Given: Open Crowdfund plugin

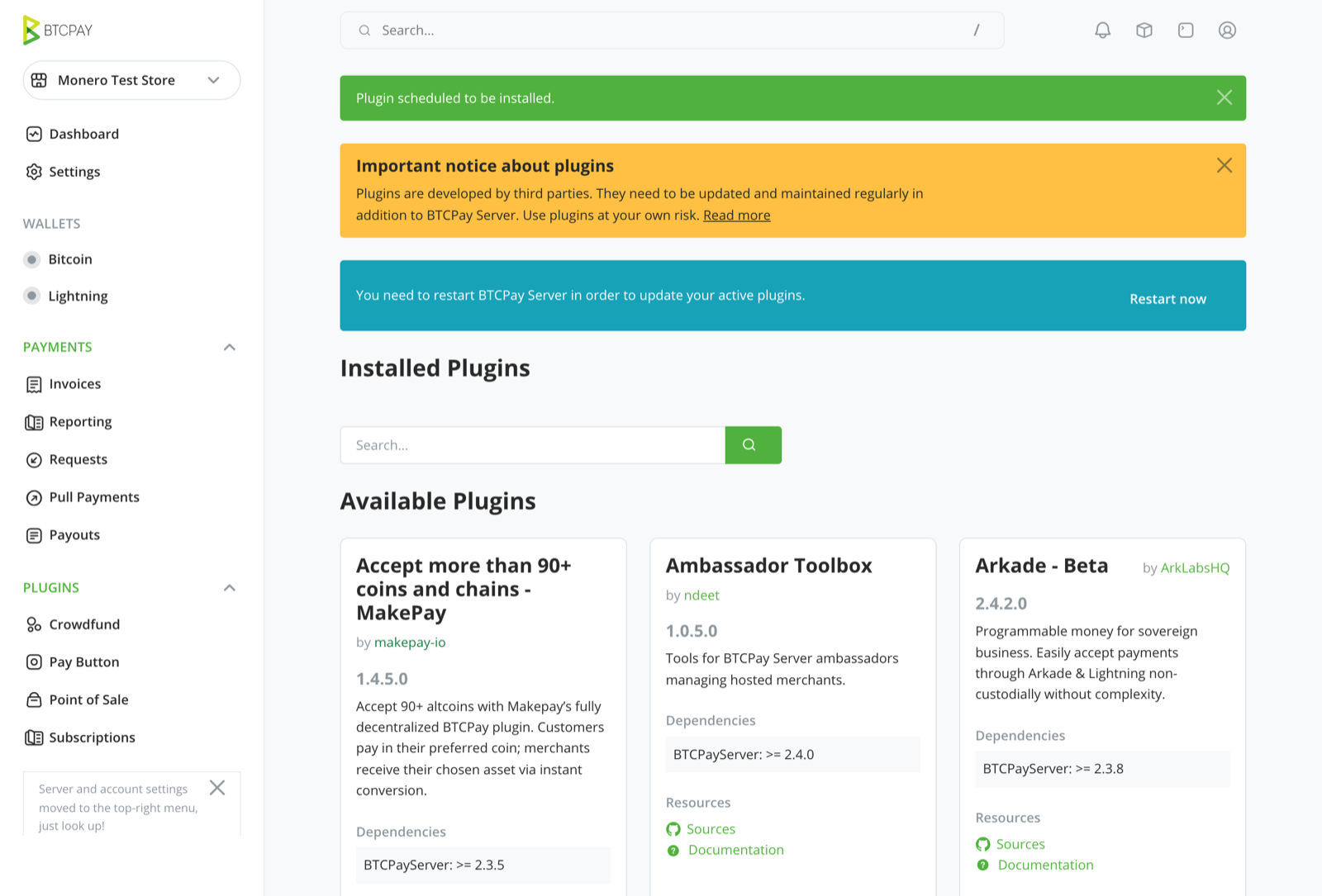Looking at the screenshot, I should click(84, 624).
